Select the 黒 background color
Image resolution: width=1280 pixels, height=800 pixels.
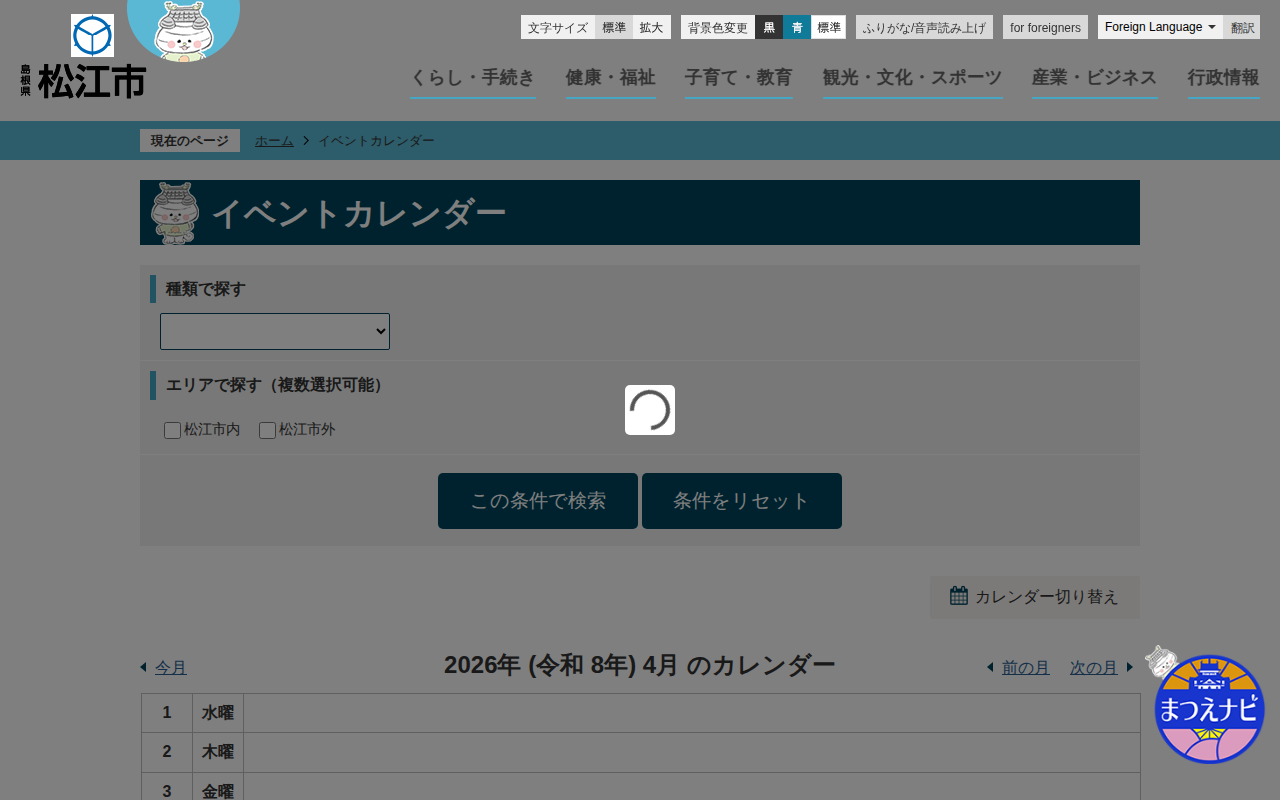pos(769,27)
